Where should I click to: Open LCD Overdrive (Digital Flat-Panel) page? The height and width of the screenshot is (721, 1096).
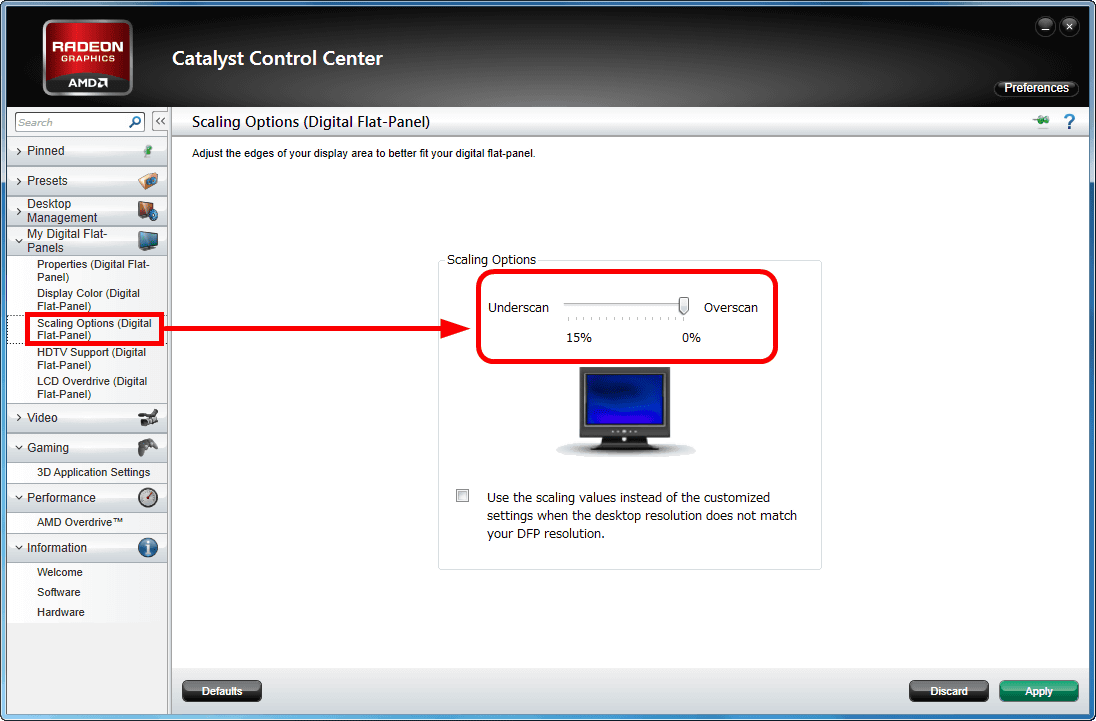[92, 388]
